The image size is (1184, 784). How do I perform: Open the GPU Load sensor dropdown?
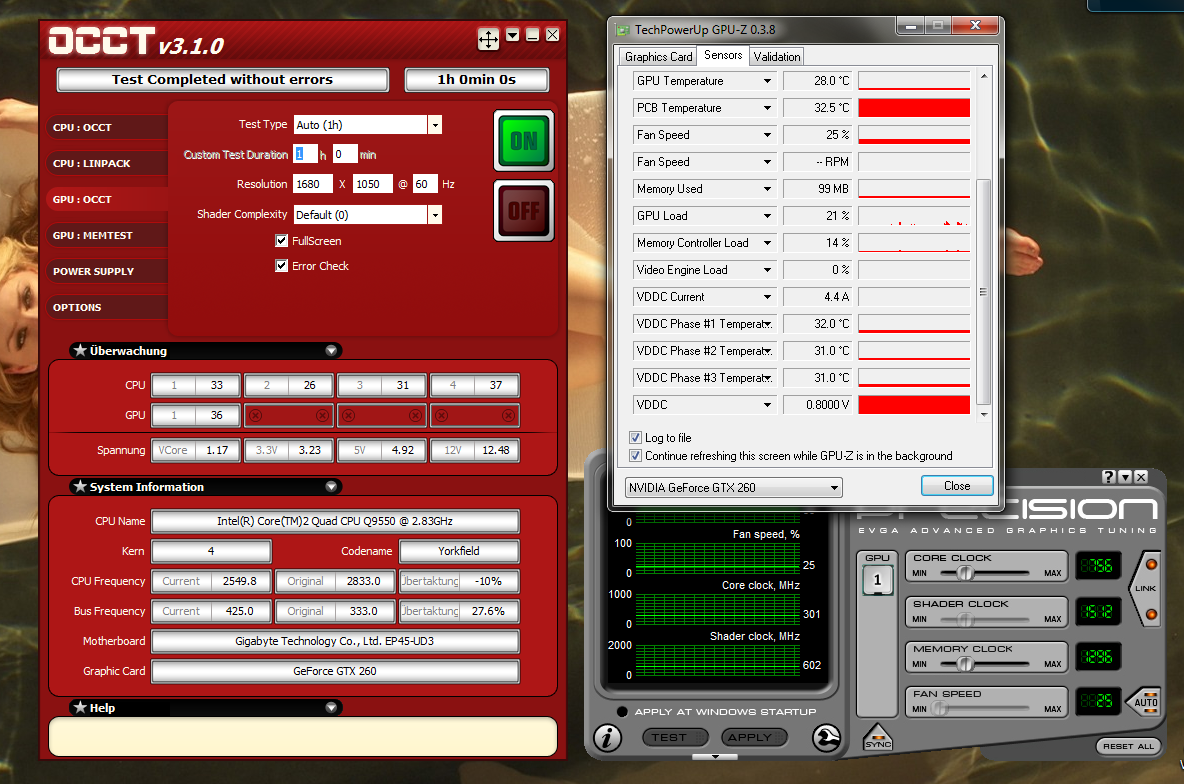pyautogui.click(x=767, y=216)
